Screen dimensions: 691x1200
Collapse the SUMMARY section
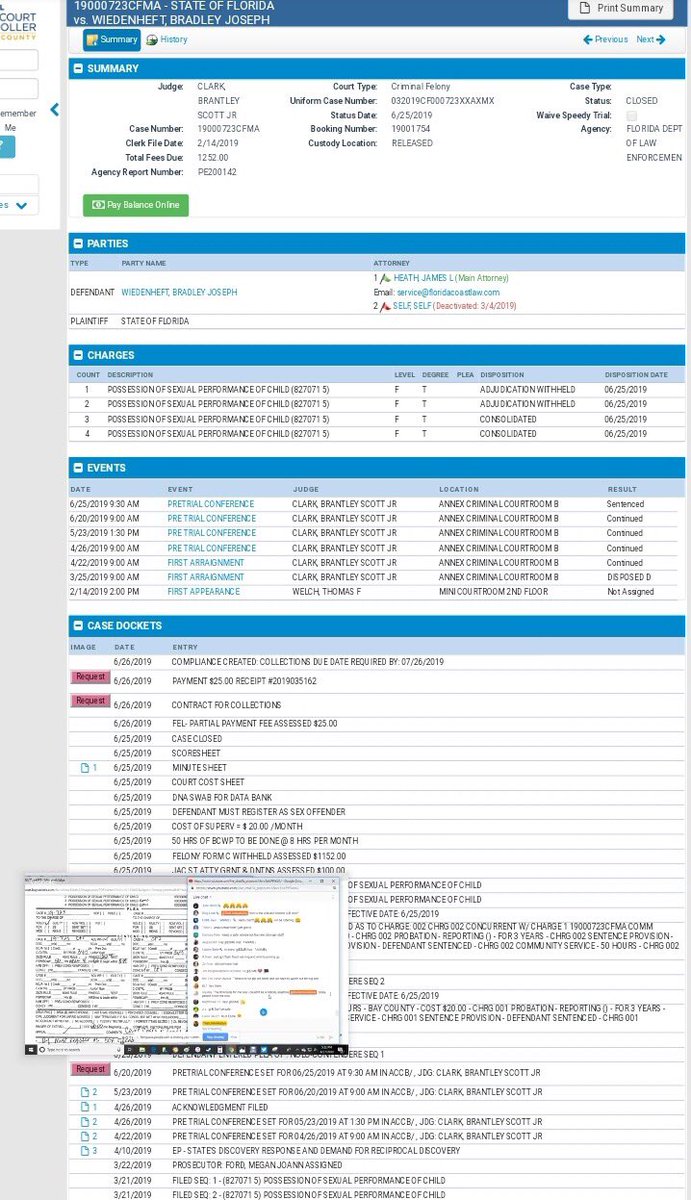tap(78, 69)
